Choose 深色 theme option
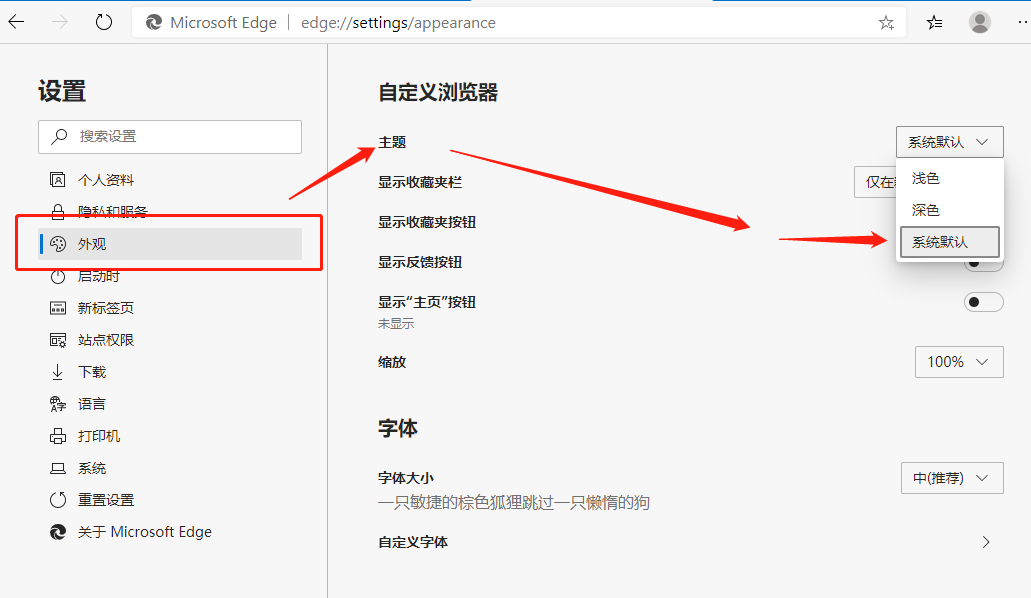Image resolution: width=1031 pixels, height=598 pixels. click(949, 211)
